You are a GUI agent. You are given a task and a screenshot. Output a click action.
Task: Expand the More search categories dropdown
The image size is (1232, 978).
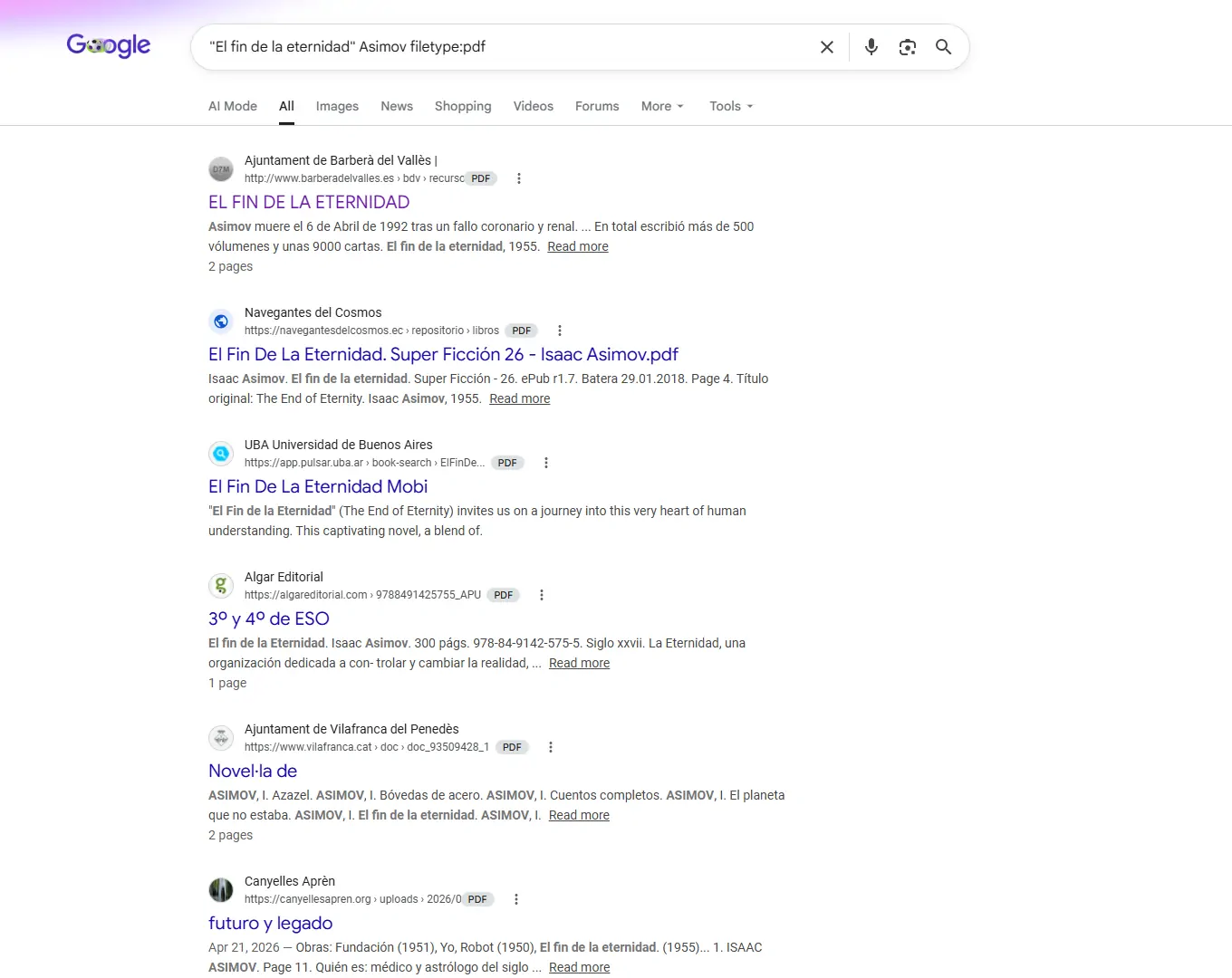click(662, 106)
